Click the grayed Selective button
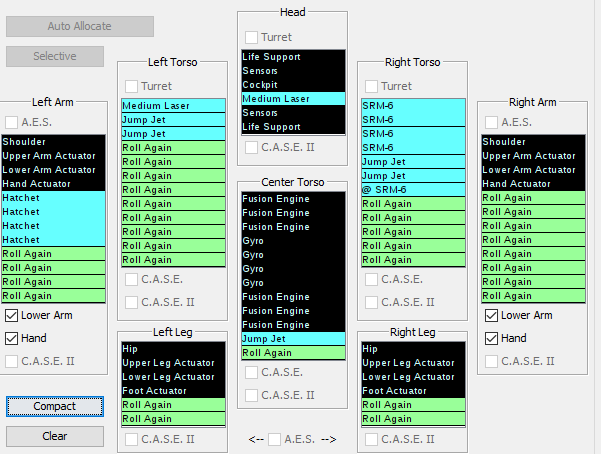Screen dimensions: 601x454 pos(55,56)
